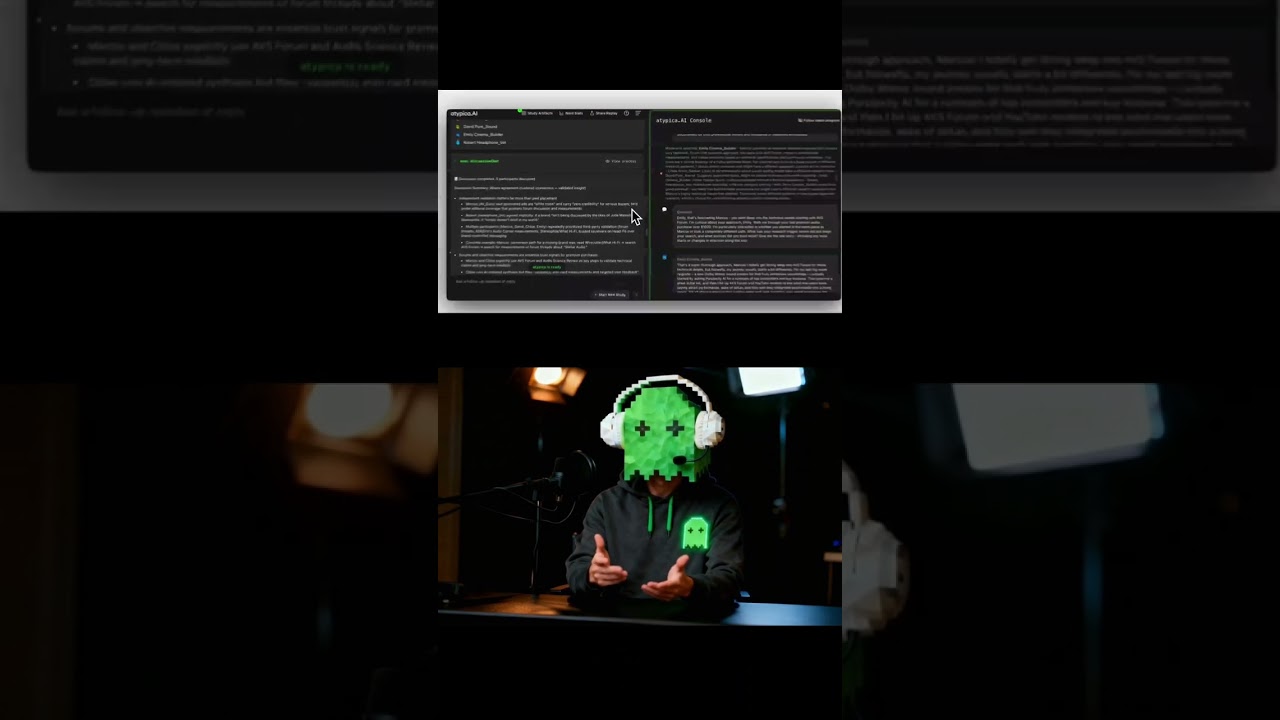1280x720 pixels.
Task: Toggle Follow latest progress in the console
Action: [x=818, y=120]
